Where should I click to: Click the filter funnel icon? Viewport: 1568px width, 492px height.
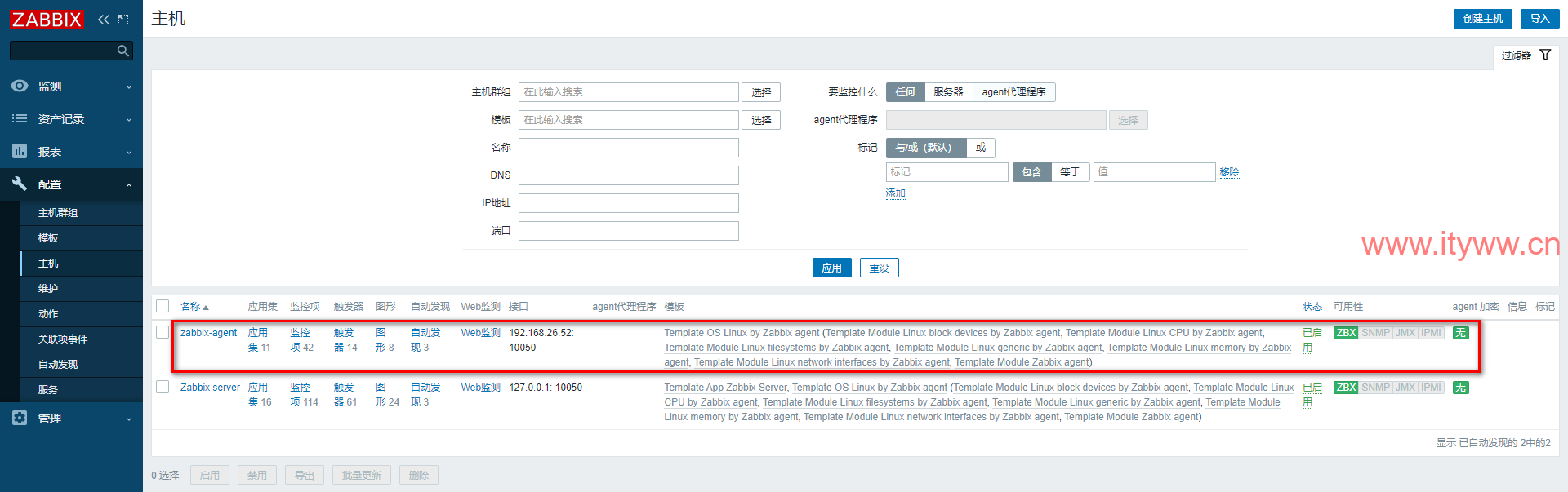click(1545, 55)
